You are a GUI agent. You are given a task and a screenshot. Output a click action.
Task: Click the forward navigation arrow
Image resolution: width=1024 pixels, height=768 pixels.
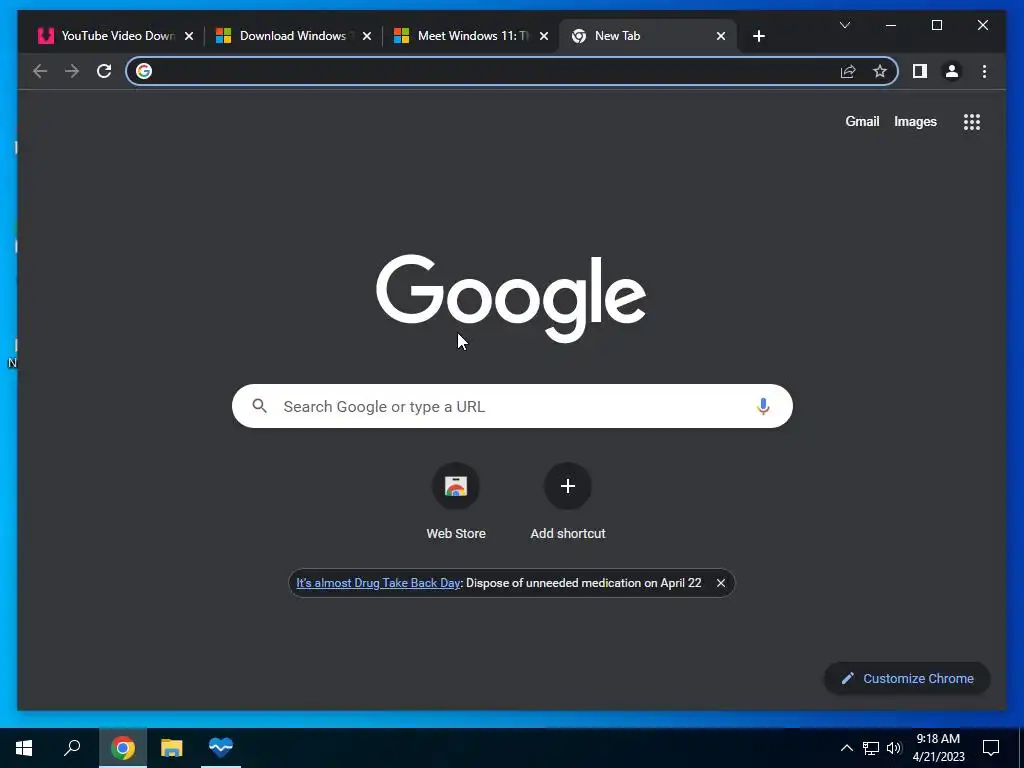click(x=72, y=71)
